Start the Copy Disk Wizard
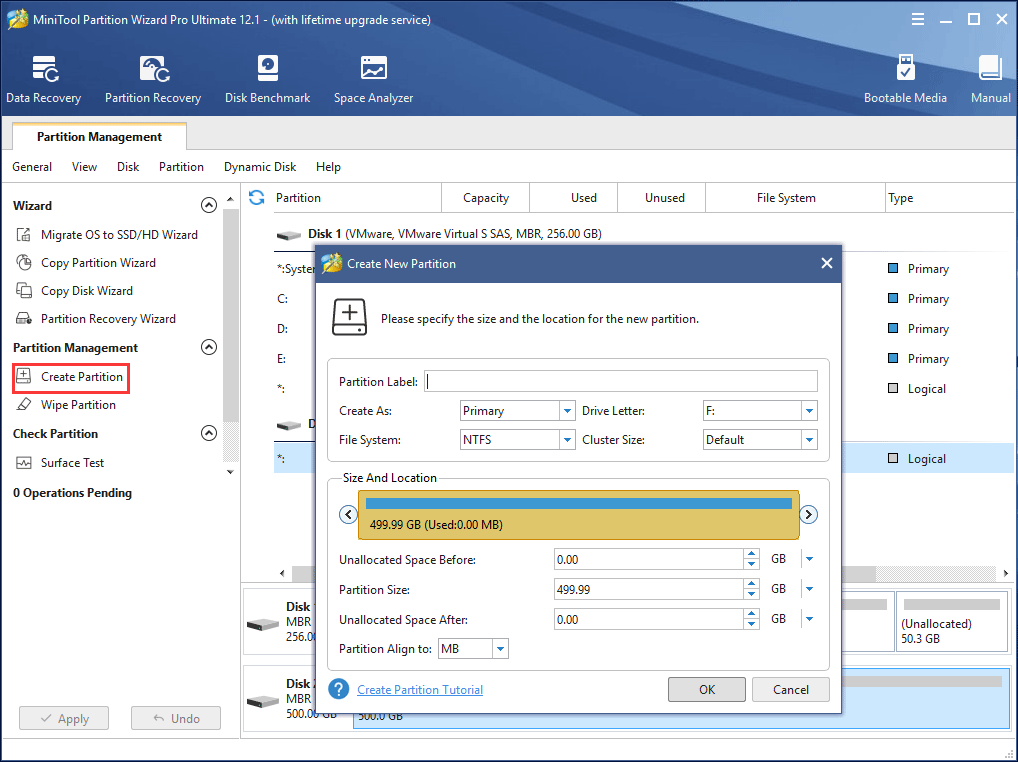The width and height of the screenshot is (1018, 762). tap(74, 290)
